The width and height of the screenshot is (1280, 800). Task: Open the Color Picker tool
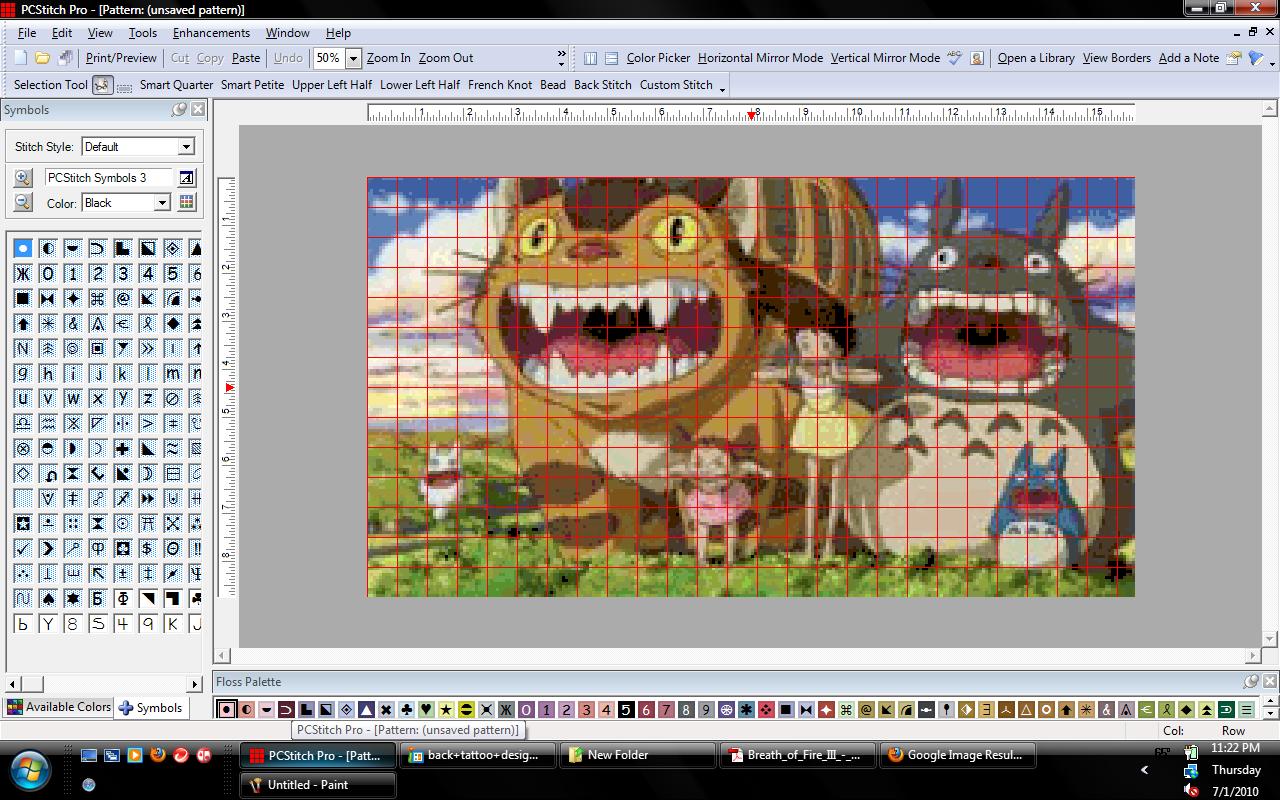pos(659,58)
